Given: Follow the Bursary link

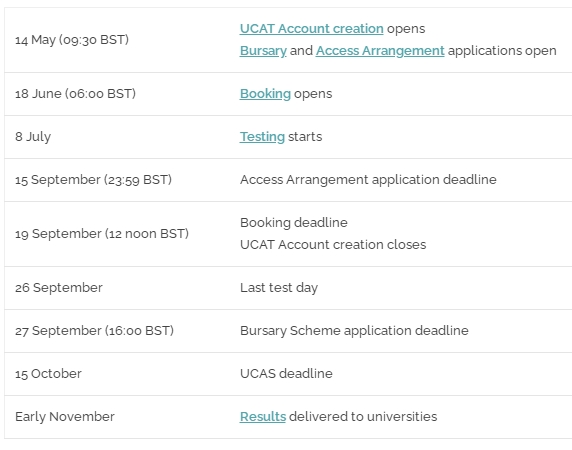Looking at the screenshot, I should [x=263, y=51].
